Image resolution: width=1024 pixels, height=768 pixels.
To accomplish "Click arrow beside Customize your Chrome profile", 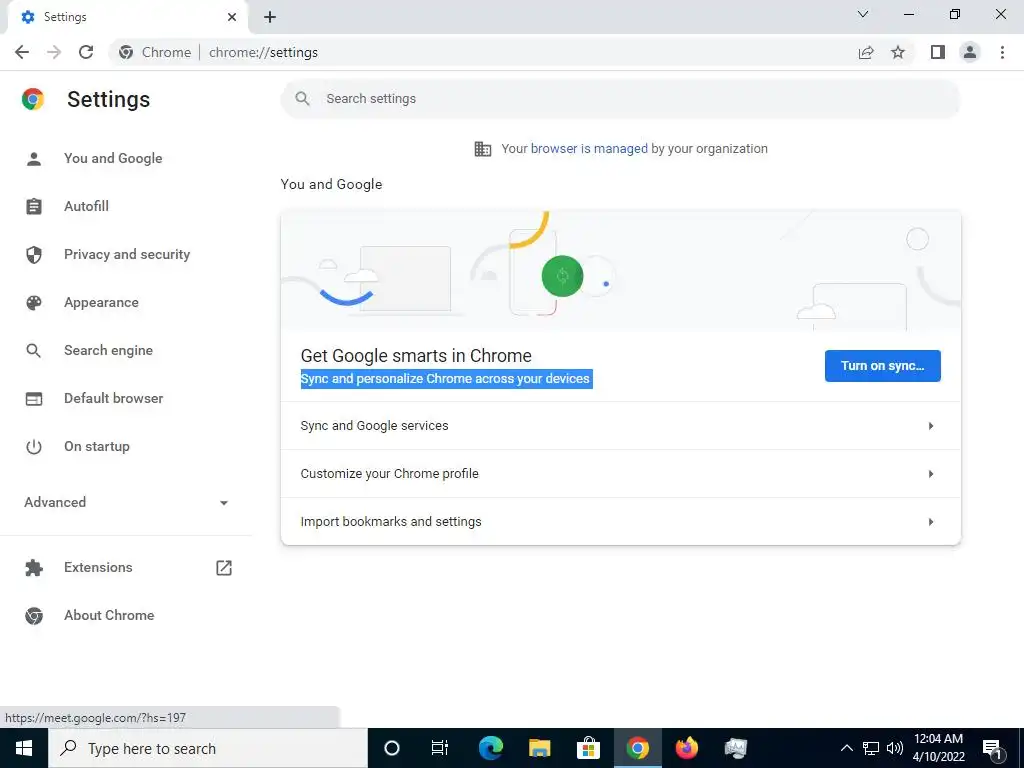I will point(931,473).
